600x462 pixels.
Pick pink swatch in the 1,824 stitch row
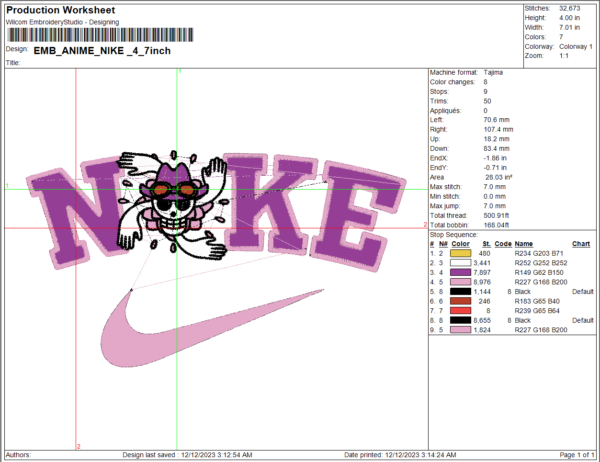[x=460, y=330]
